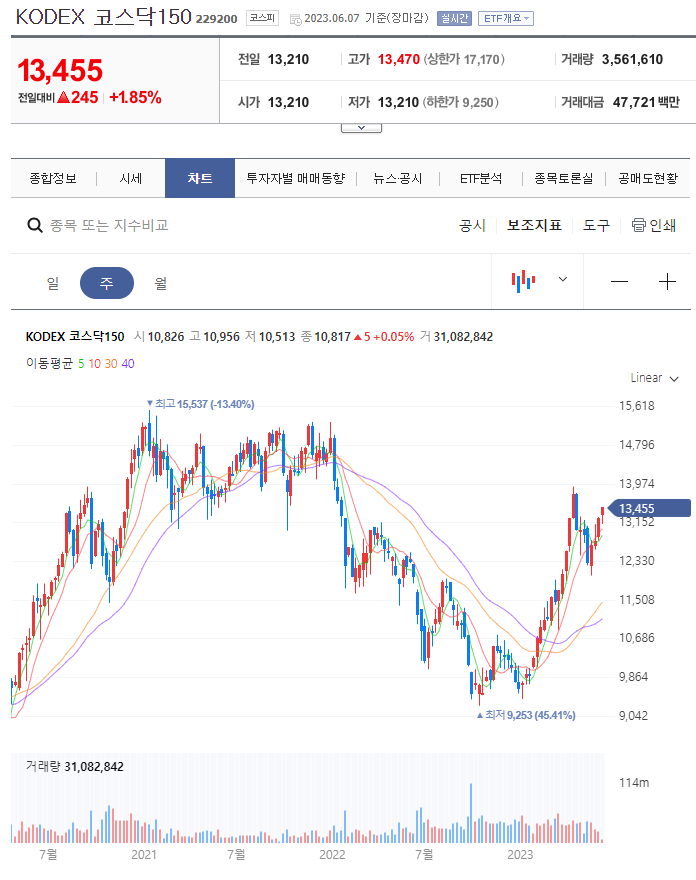The height and width of the screenshot is (880, 696).
Task: Click the calendar icon beside the date
Action: tap(296, 20)
